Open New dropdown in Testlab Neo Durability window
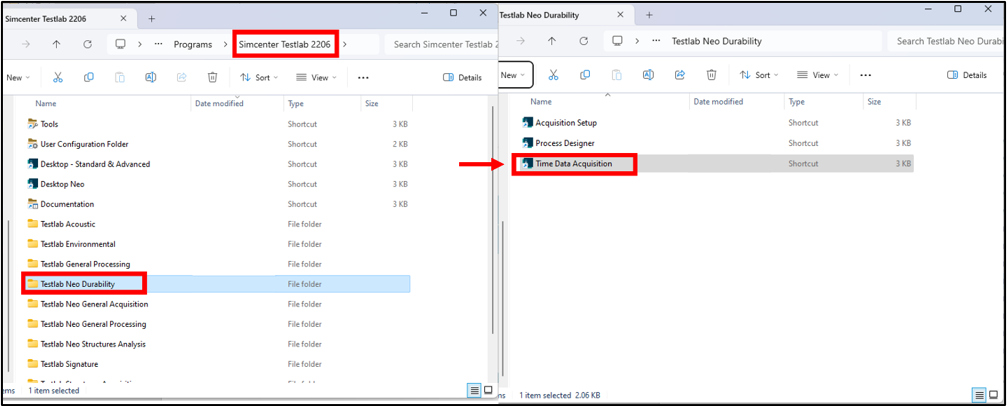Screen dimensions: 1007x406 (516, 75)
